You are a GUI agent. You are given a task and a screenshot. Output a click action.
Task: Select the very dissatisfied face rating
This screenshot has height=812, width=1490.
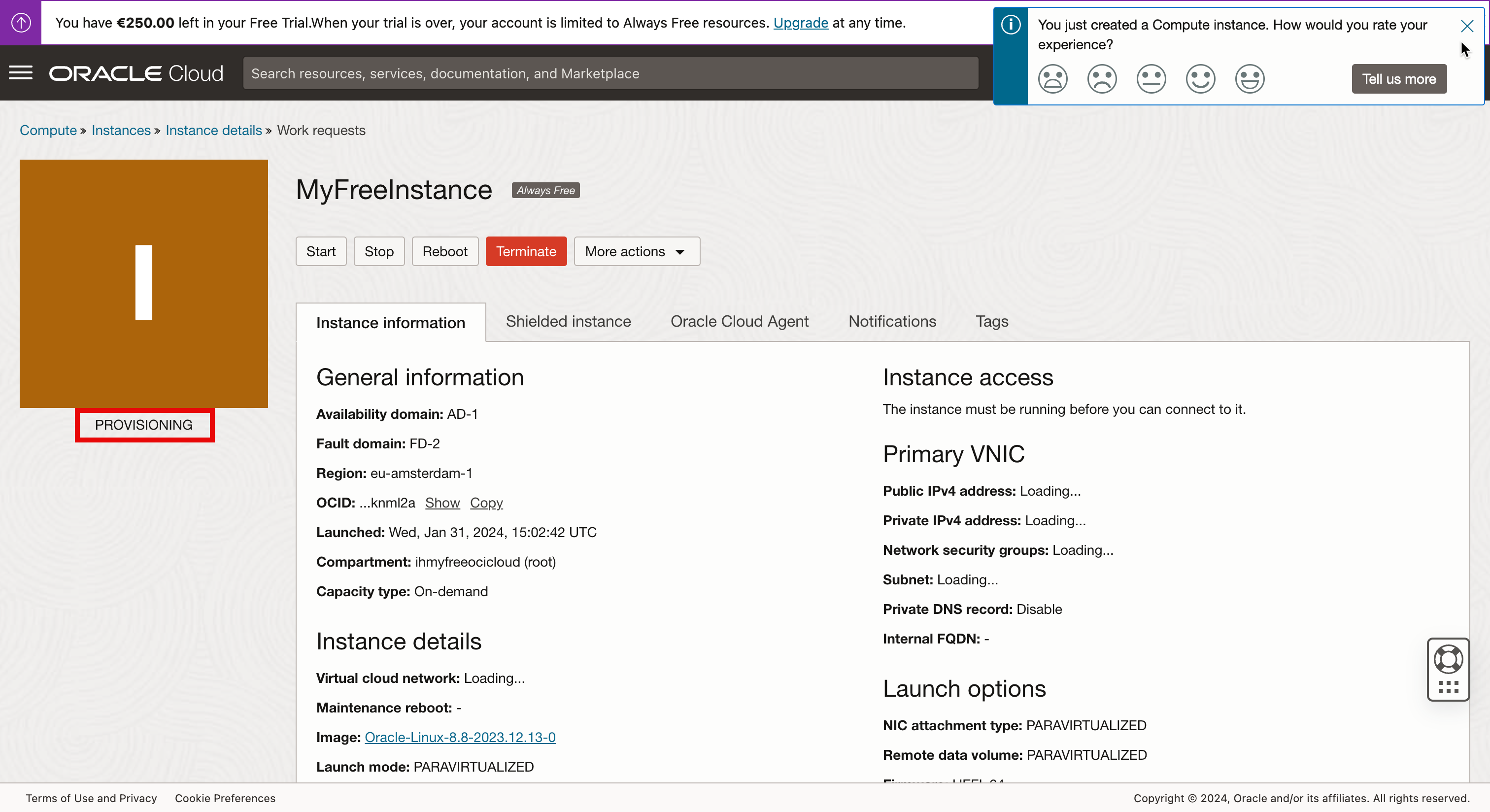tap(1053, 79)
